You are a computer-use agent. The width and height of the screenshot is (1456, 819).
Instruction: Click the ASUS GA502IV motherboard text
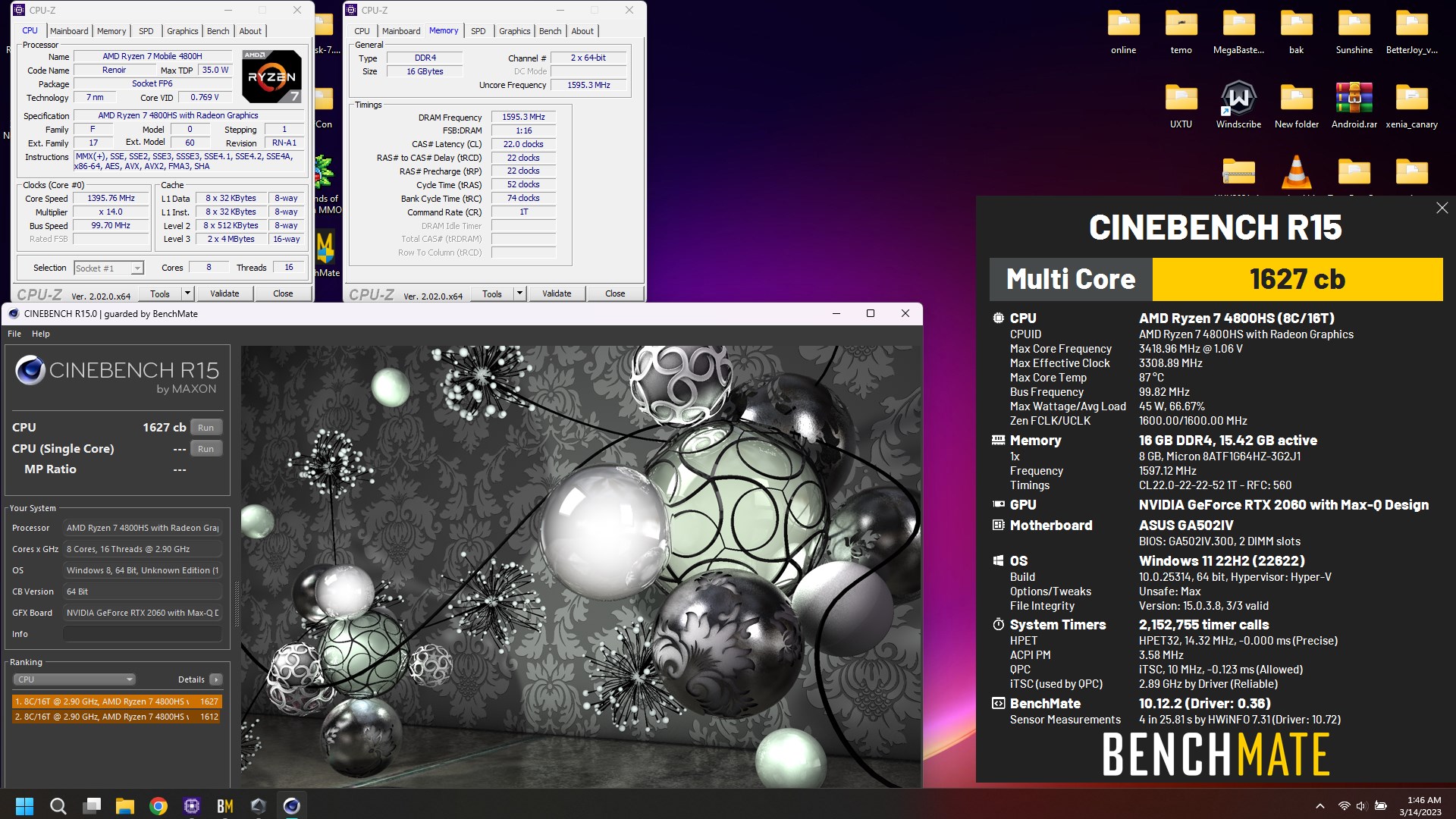pos(1185,526)
